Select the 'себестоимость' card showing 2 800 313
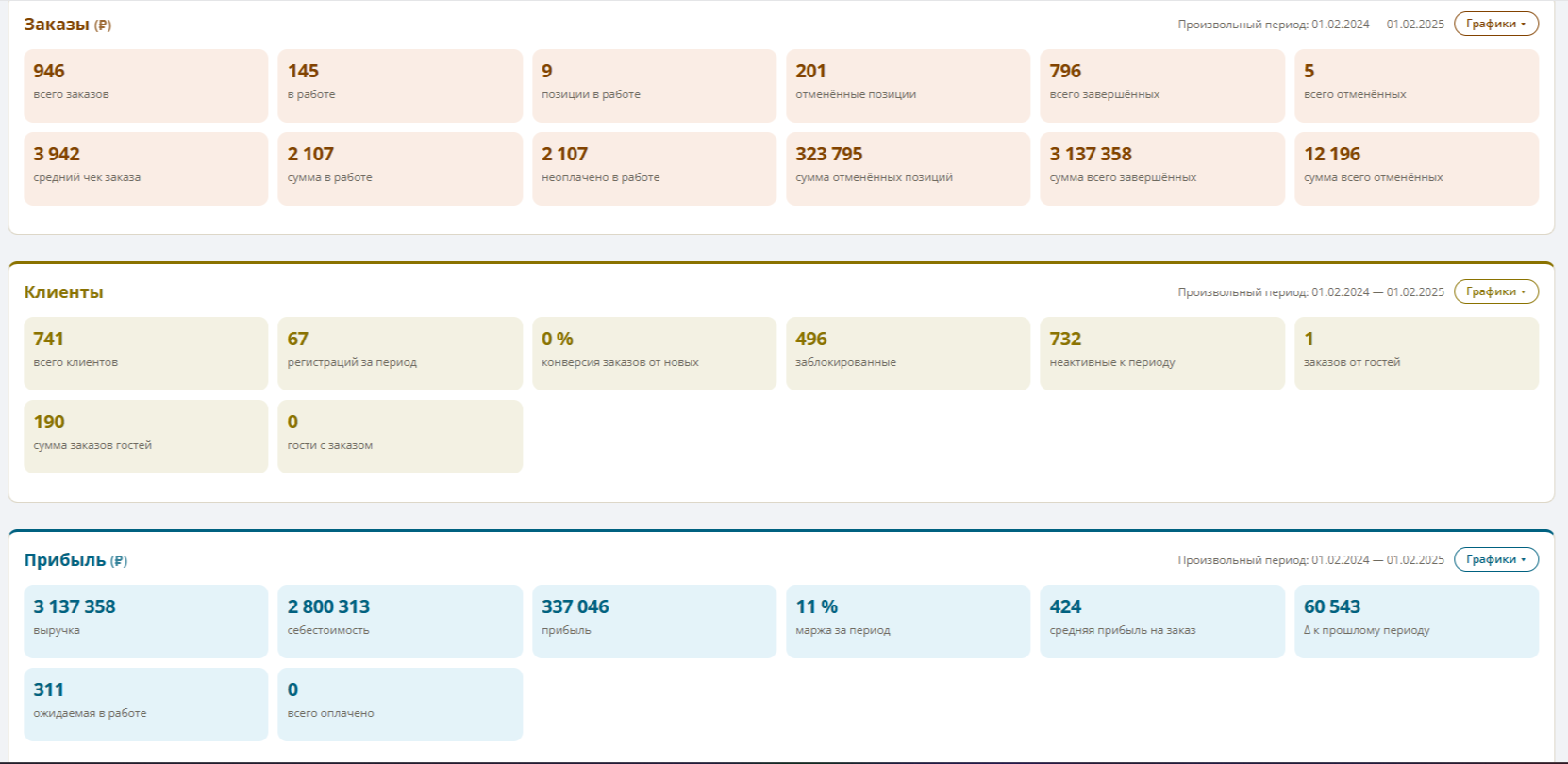 coord(400,622)
